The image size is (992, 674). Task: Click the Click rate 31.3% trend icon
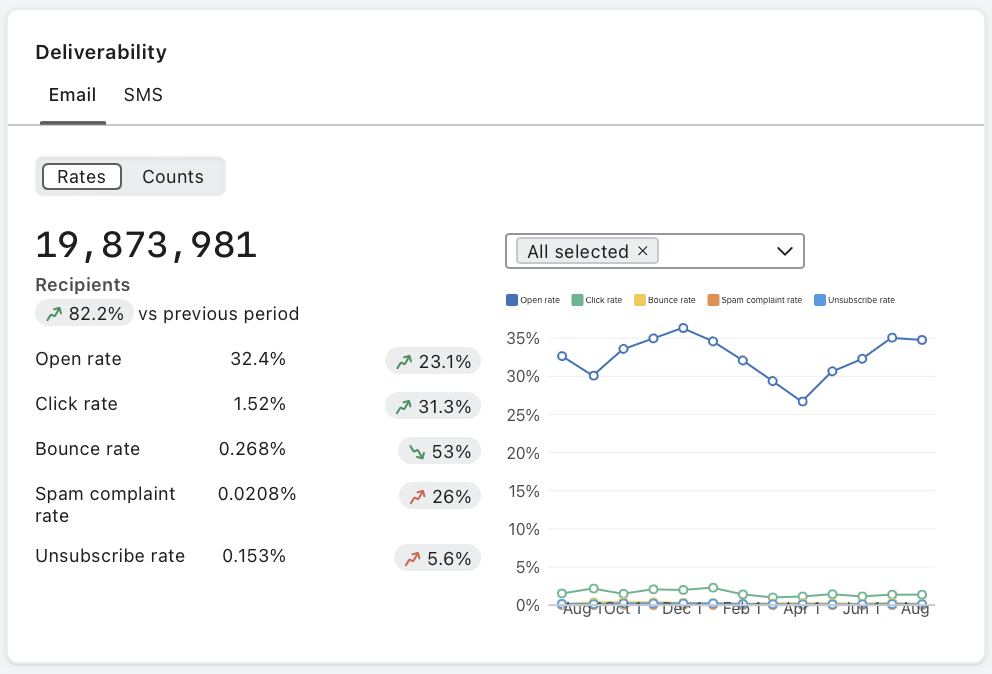point(404,406)
